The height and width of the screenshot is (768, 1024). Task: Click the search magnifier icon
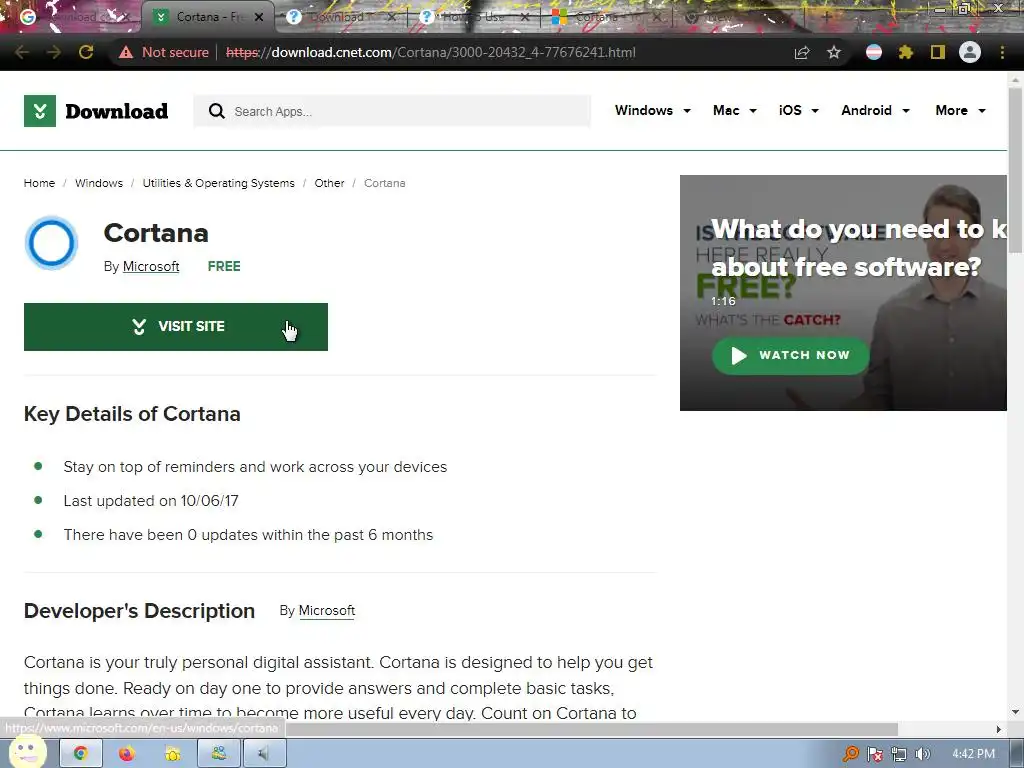(216, 111)
